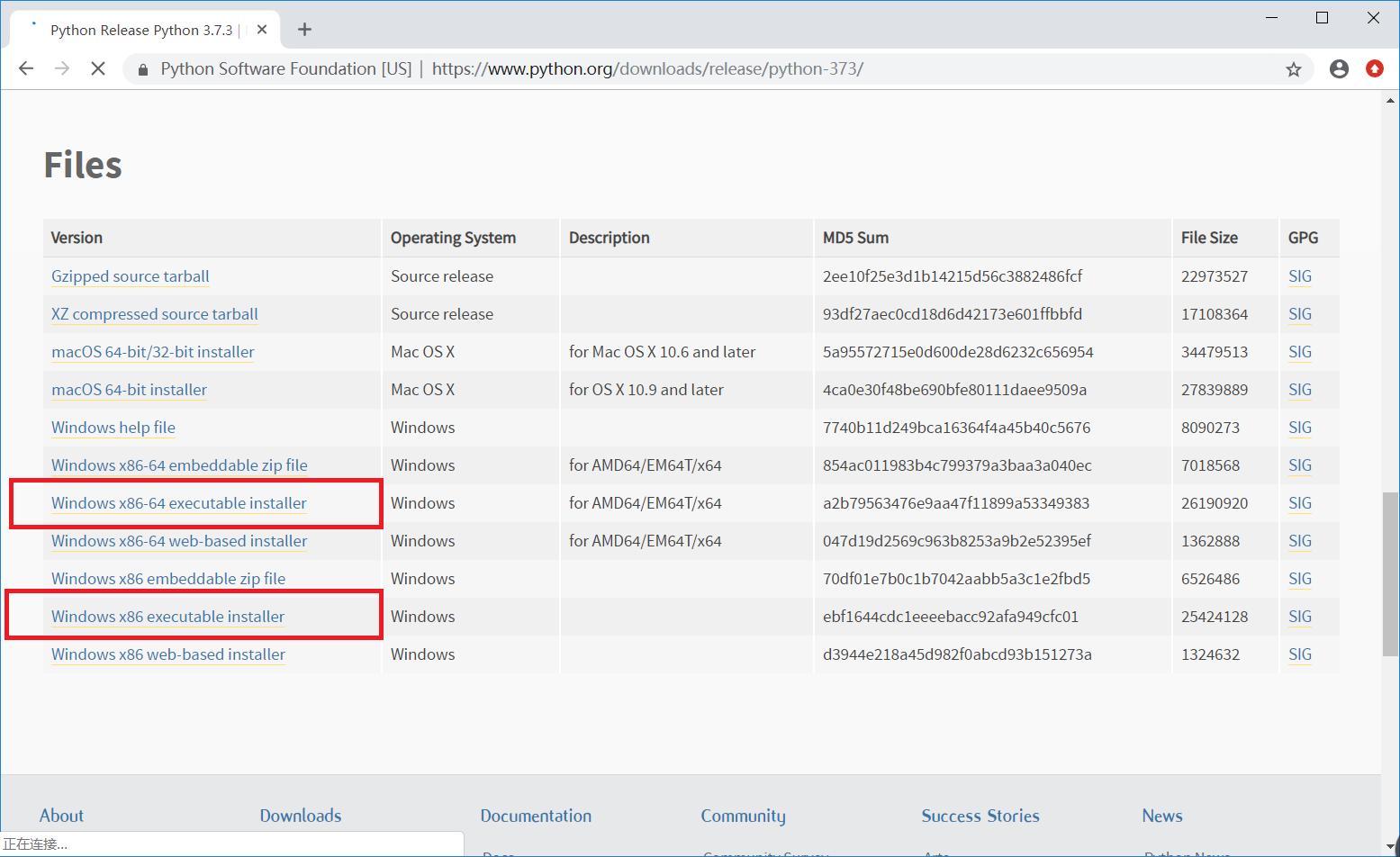
Task: Open macOS 64-bit installer link
Action: [130, 390]
